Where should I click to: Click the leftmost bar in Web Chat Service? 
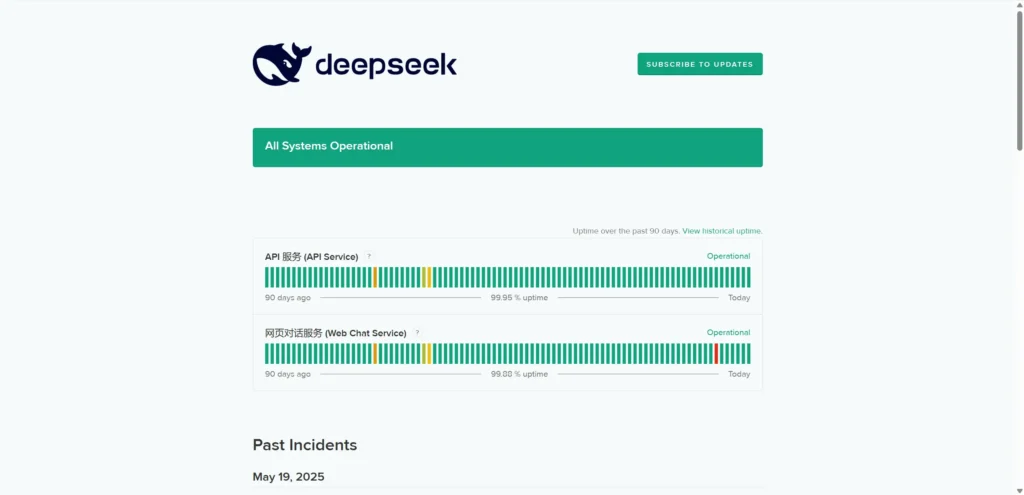pos(267,353)
